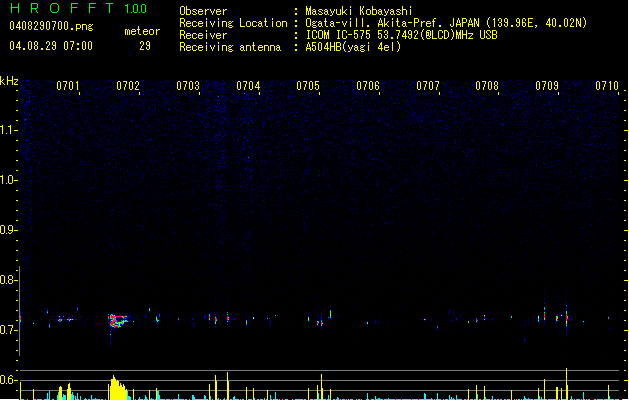Click the 1.1 kHz axis label
This screenshot has width=629, height=400.
(x=8, y=130)
